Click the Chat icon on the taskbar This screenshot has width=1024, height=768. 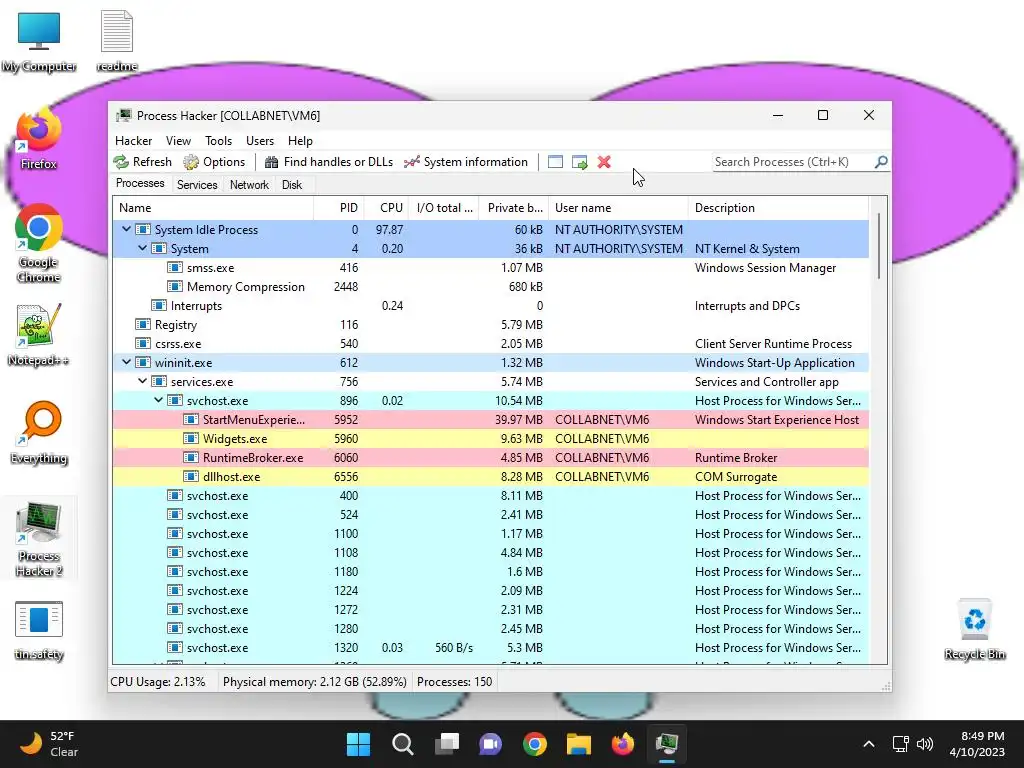(x=490, y=744)
